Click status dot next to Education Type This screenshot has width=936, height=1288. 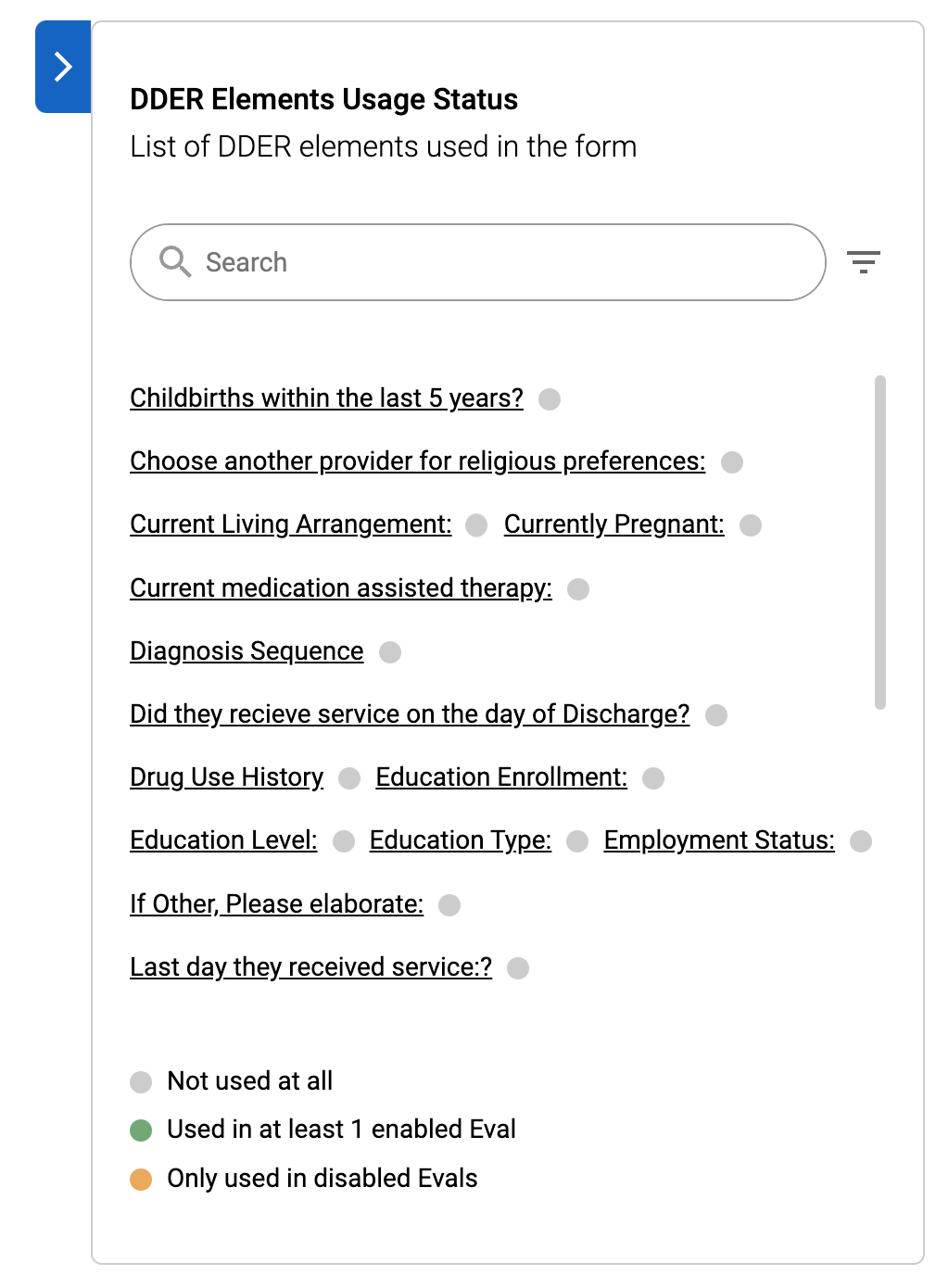point(577,841)
